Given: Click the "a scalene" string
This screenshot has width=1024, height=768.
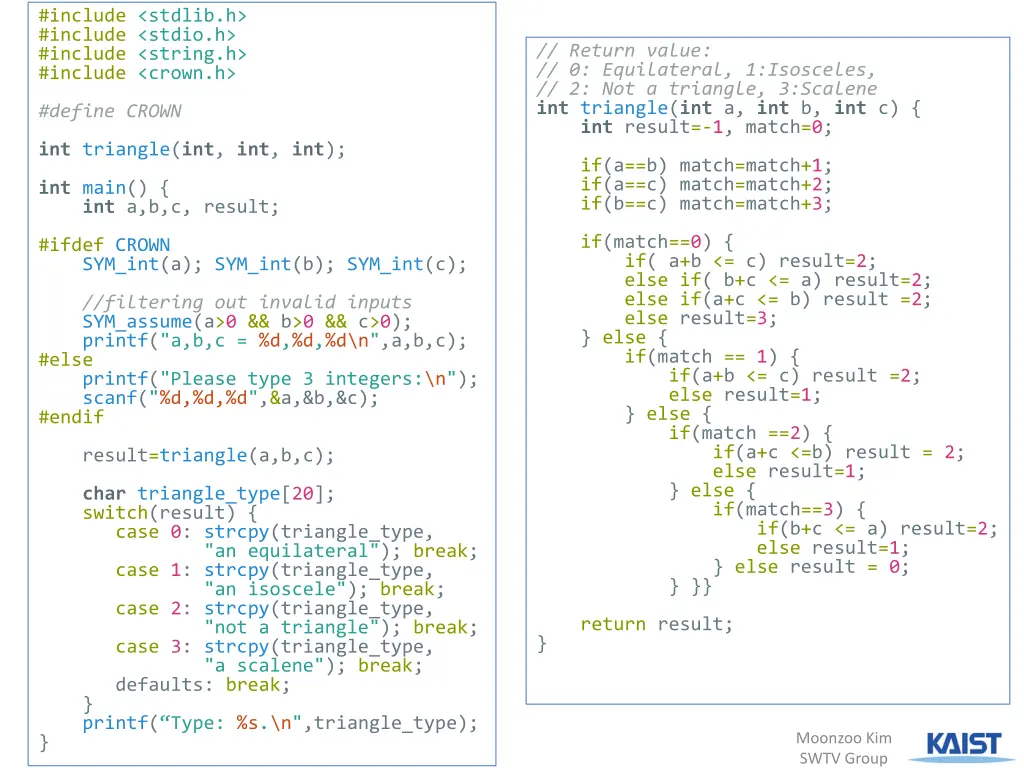Looking at the screenshot, I should point(264,666).
